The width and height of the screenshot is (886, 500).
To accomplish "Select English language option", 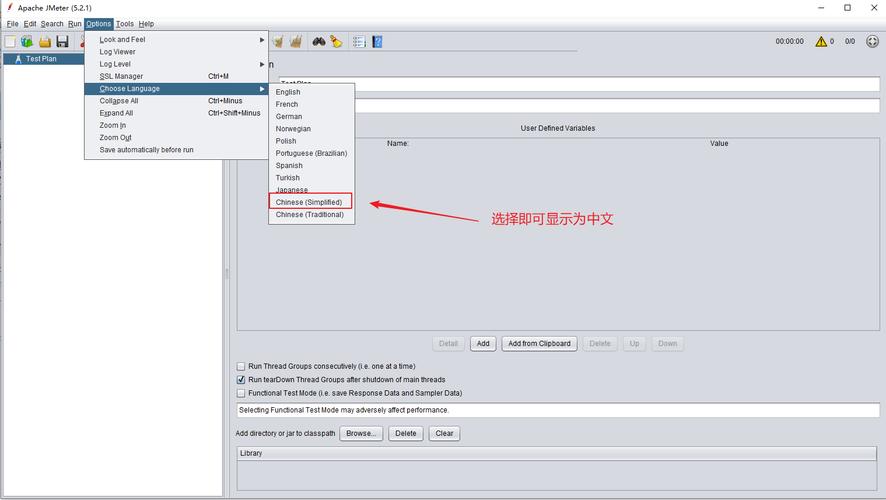I will (x=311, y=92).
